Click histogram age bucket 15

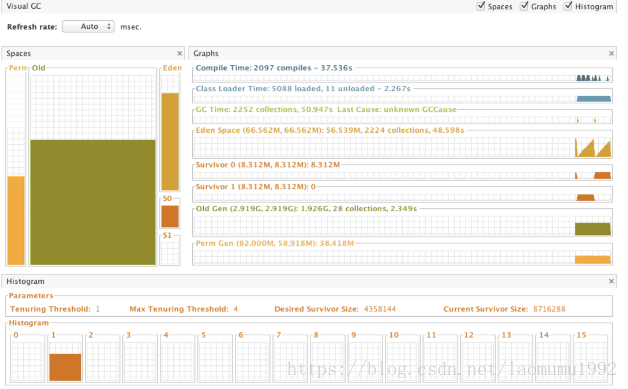(591, 358)
